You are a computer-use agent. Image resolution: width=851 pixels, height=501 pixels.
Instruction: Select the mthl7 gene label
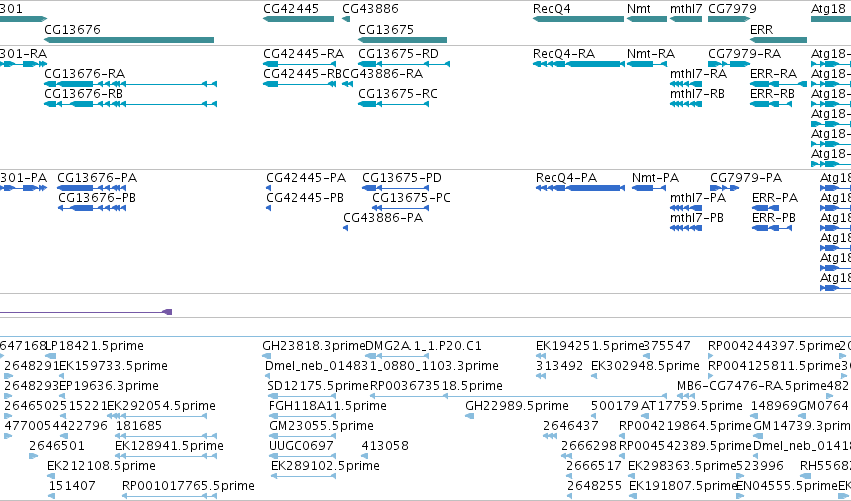coord(686,9)
